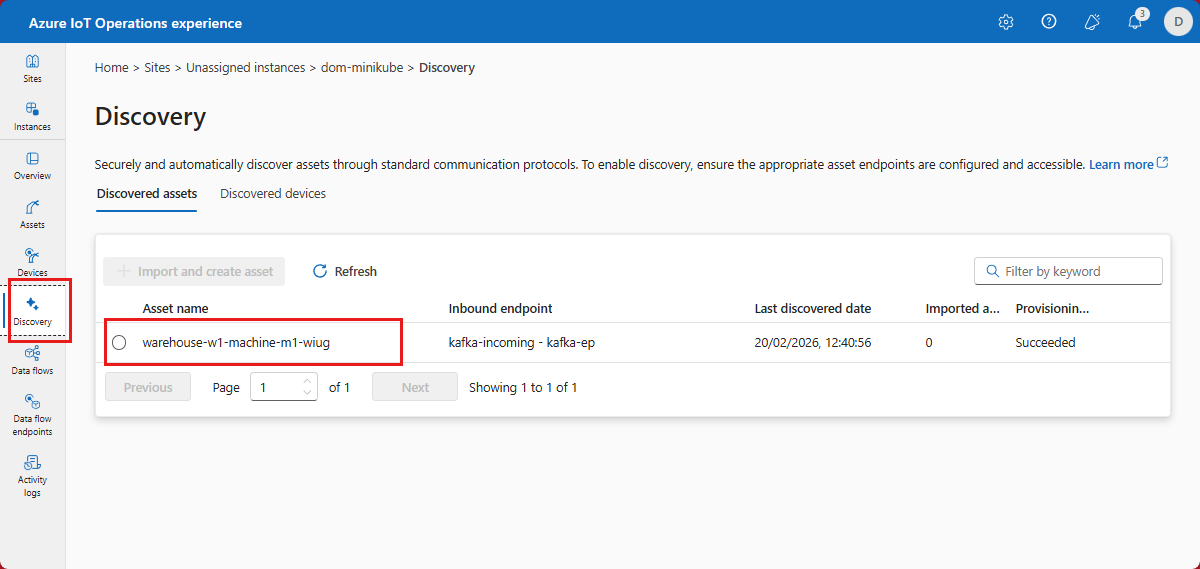
Task: Open Data flows in sidebar
Action: point(32,361)
